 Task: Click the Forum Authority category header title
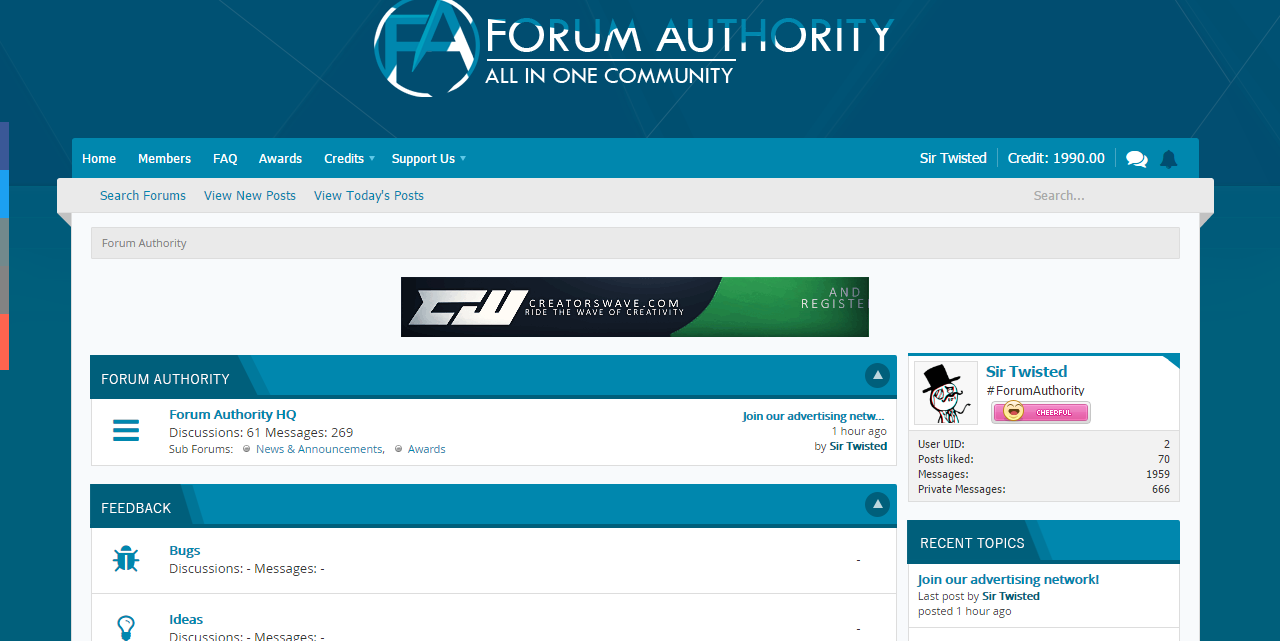coord(165,379)
